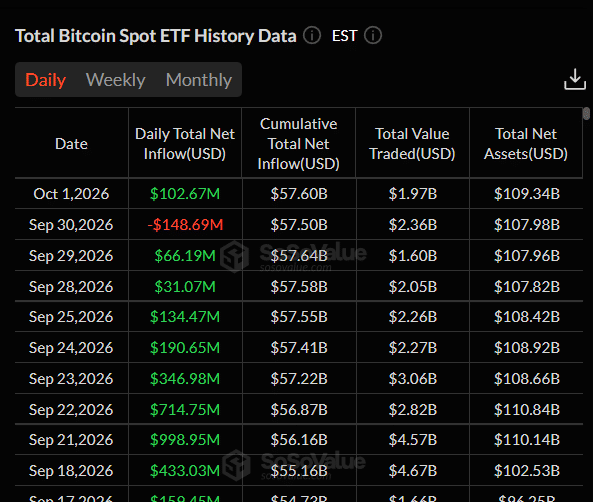Select the Sep 28,2026 date cell
The width and height of the screenshot is (593, 502).
click(x=71, y=287)
